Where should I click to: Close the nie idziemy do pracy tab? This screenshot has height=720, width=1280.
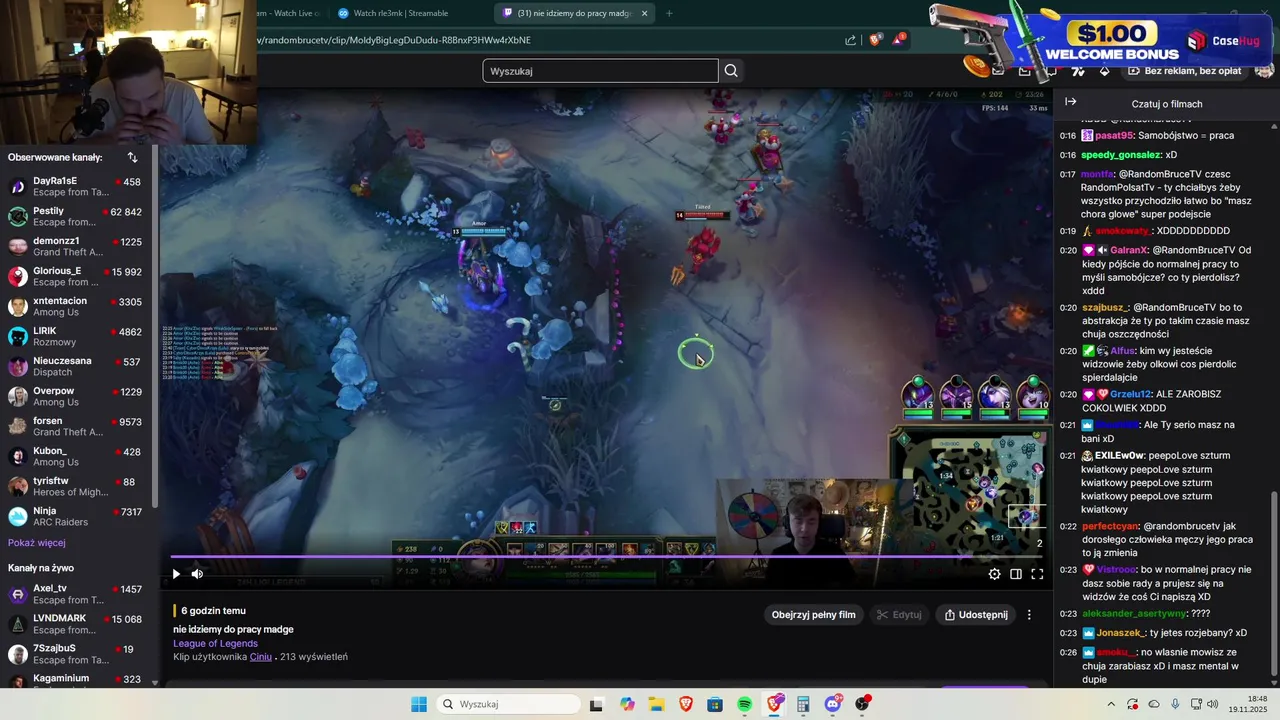point(645,13)
